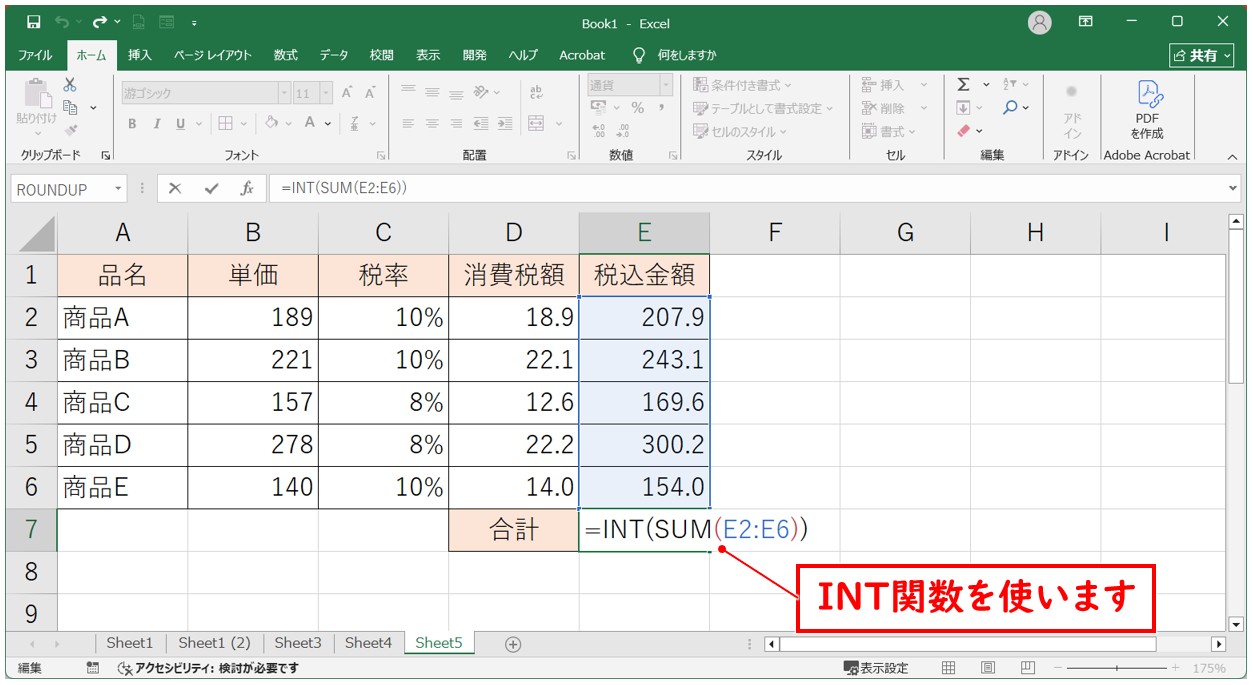Viewport: 1253px width, 685px height.
Task: Click the Cut scissors icon
Action: [70, 85]
